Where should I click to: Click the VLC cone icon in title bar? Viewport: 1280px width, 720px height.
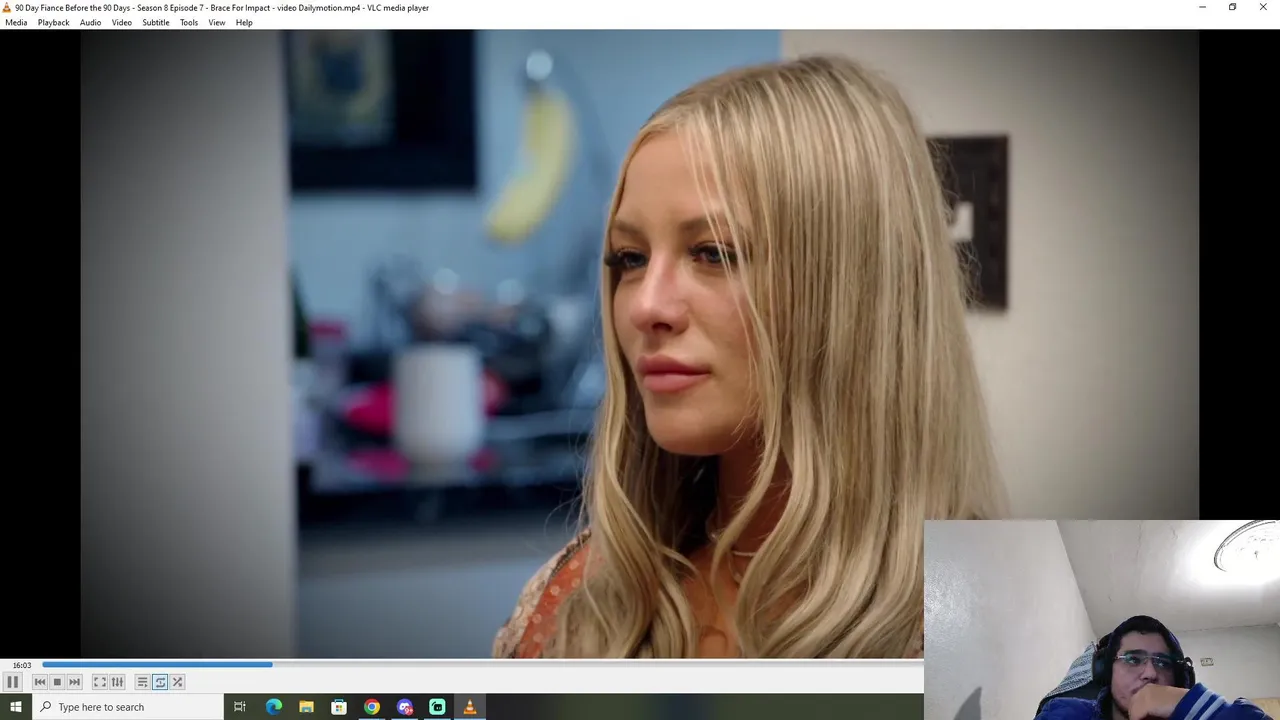coord(7,7)
